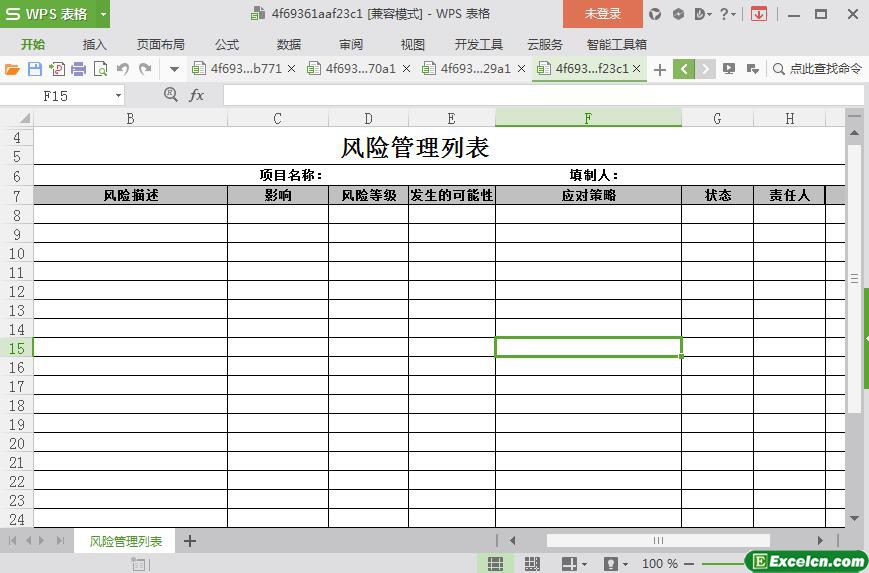Viewport: 869px width, 573px height.
Task: Open the 插入 ribbon tab
Action: (94, 44)
